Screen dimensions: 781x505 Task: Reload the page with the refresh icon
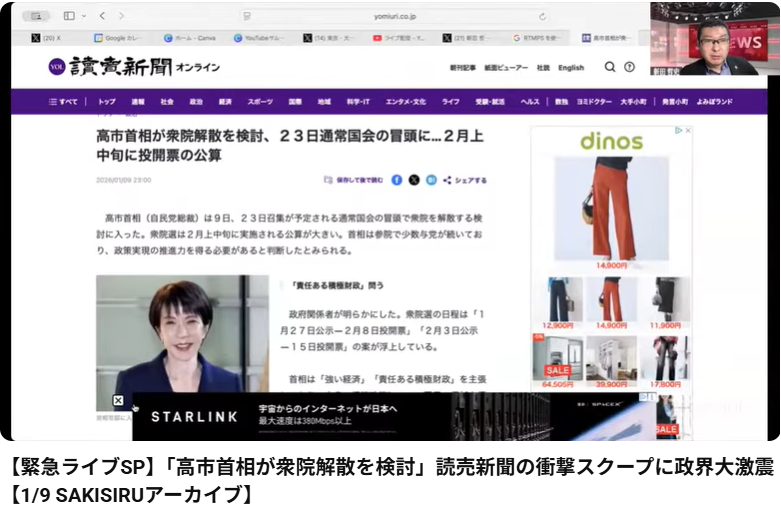pyautogui.click(x=543, y=16)
